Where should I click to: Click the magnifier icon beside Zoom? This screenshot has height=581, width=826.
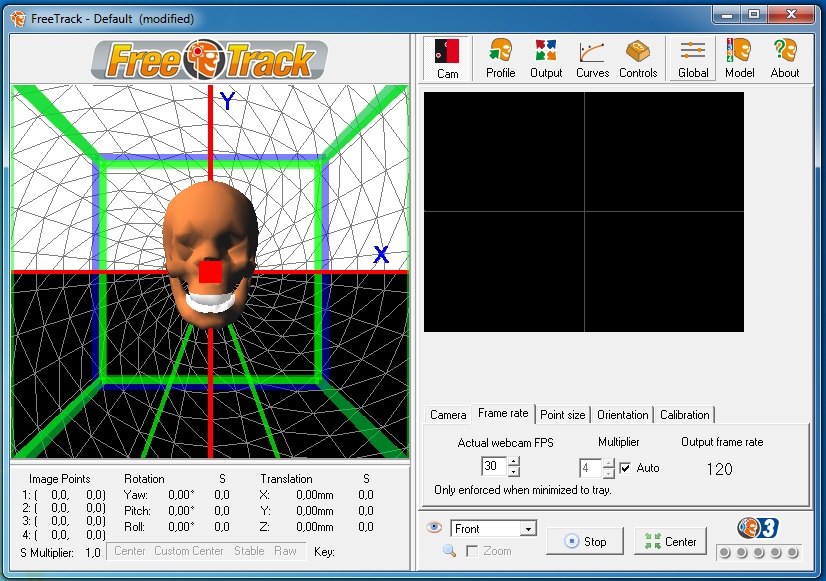pos(449,551)
